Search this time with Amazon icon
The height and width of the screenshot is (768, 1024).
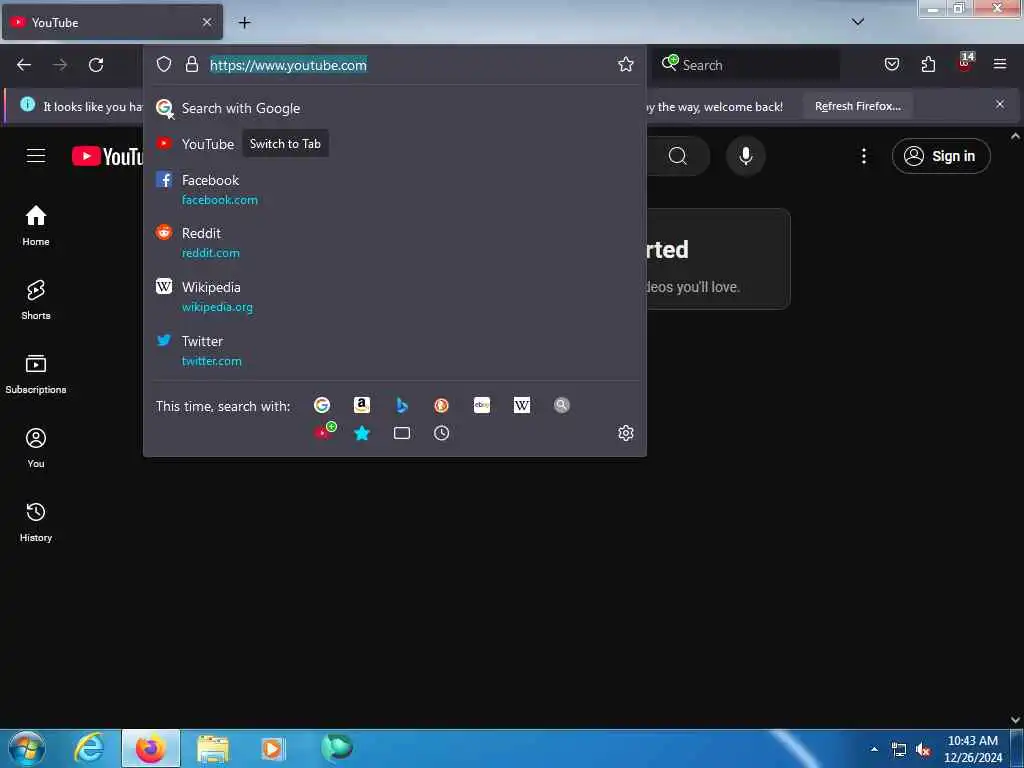click(362, 406)
